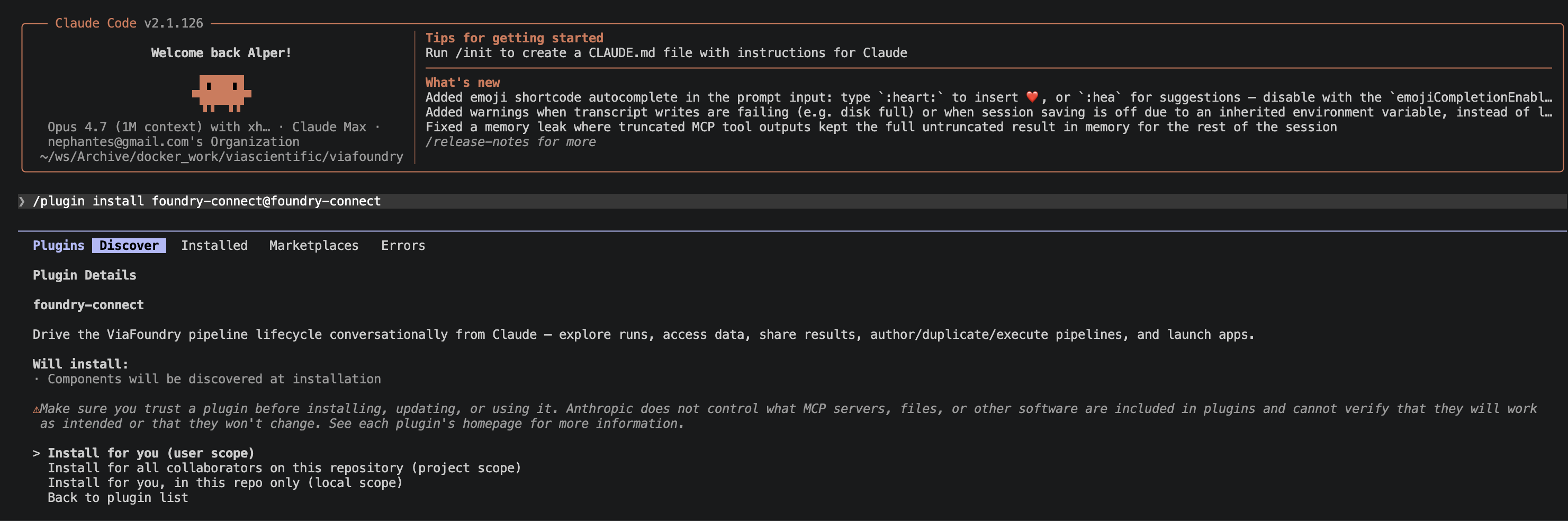Click the prompt chevron before /plugin command

pos(22,201)
